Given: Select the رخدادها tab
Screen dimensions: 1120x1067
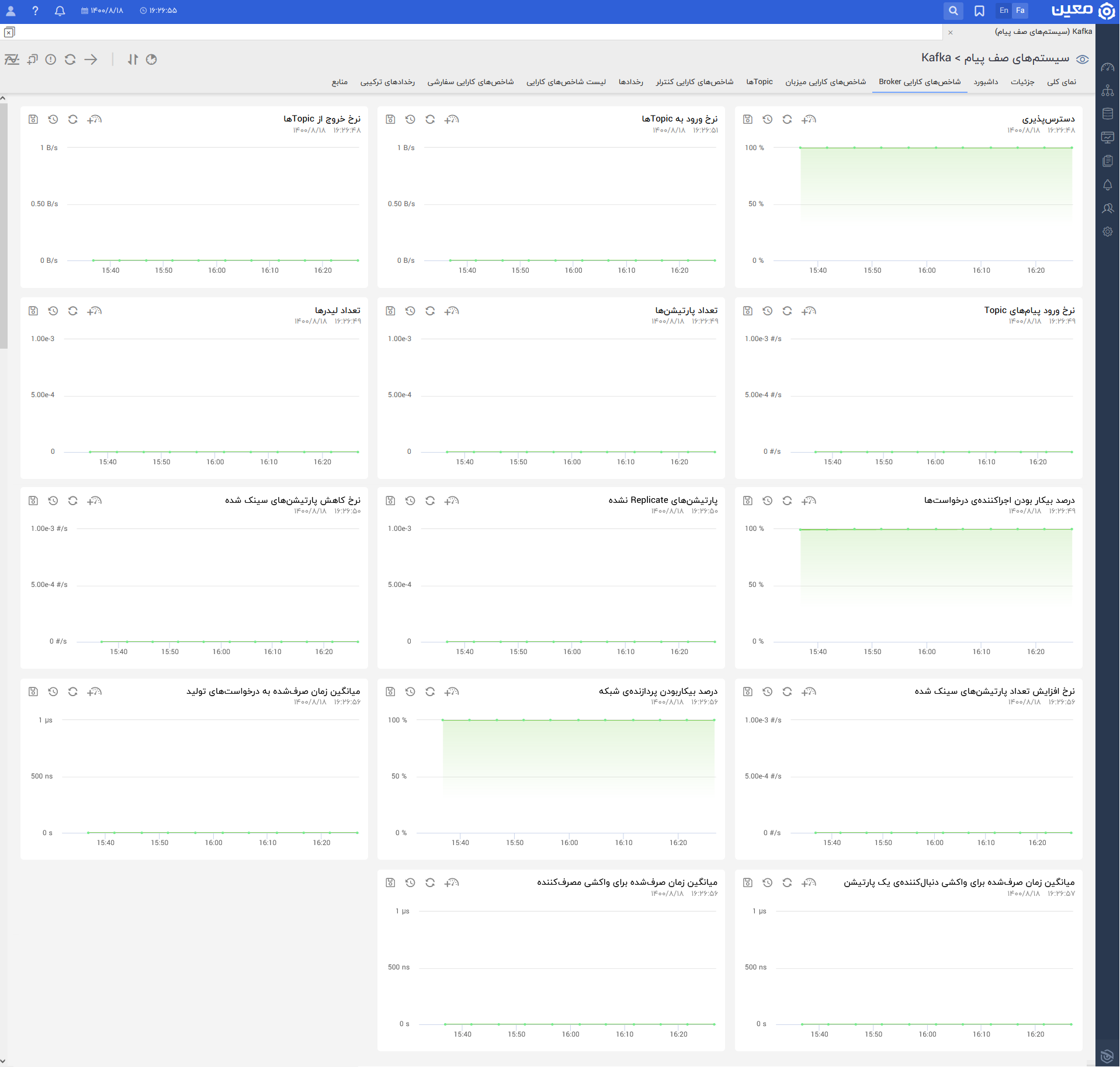Looking at the screenshot, I should click(x=631, y=82).
